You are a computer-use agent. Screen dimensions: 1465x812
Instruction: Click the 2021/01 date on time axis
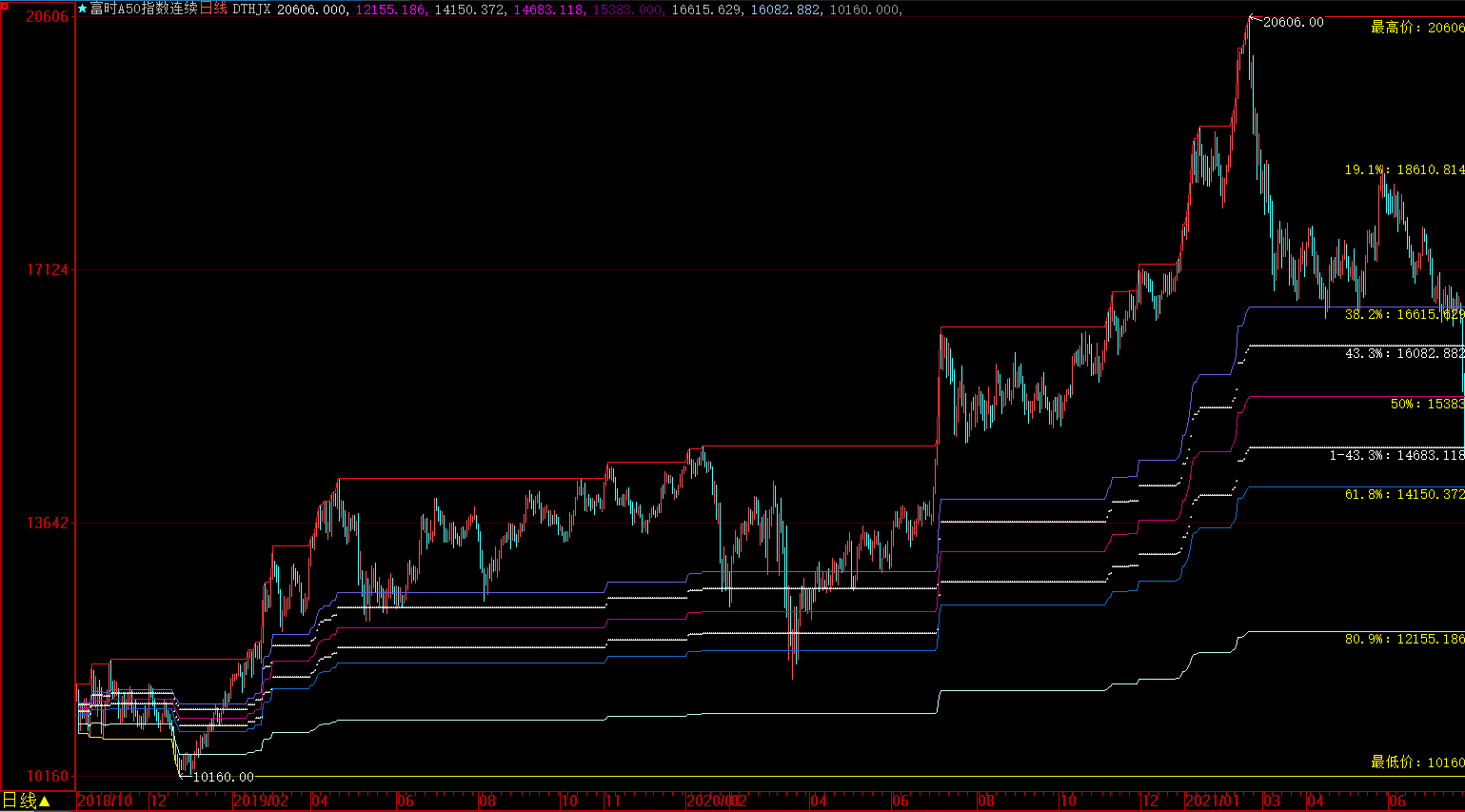click(x=1213, y=801)
